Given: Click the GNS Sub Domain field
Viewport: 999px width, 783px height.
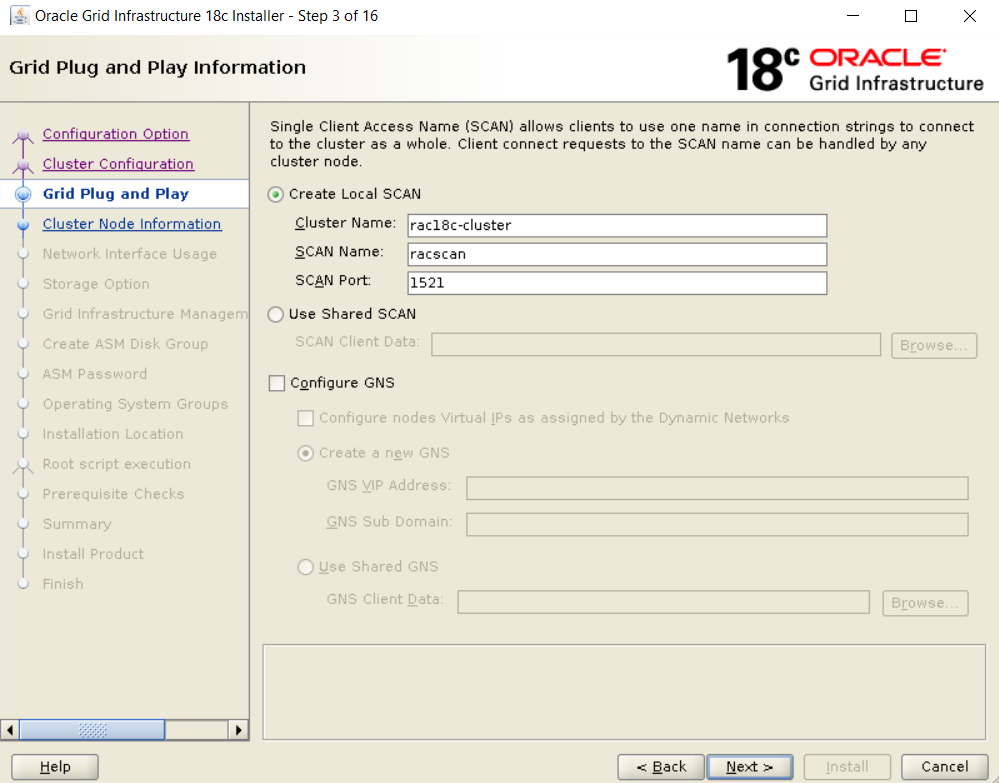Looking at the screenshot, I should coord(717,524).
